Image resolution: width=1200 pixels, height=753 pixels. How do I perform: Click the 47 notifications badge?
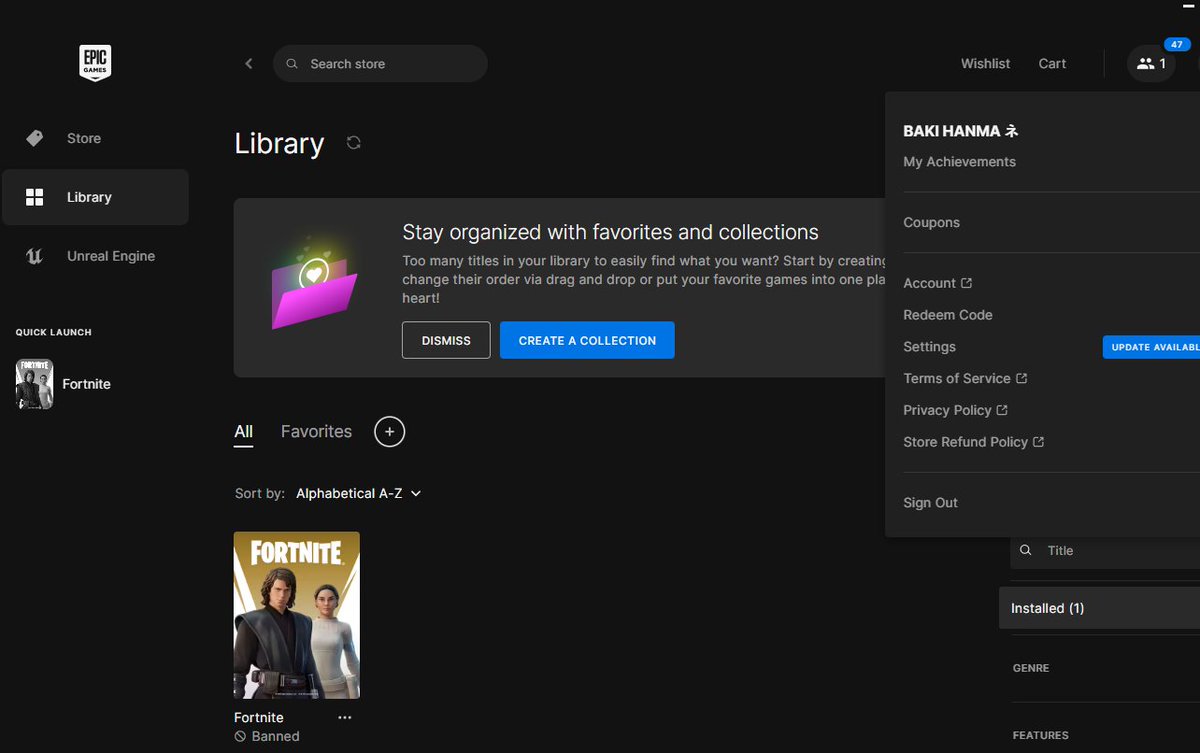[1175, 44]
